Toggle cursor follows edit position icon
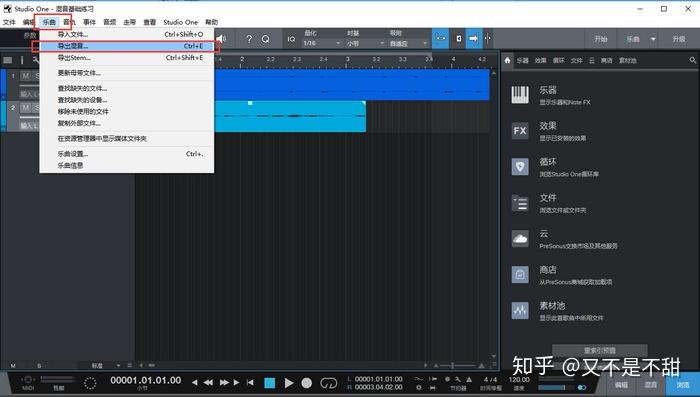The width and height of the screenshot is (700, 397). (x=458, y=39)
